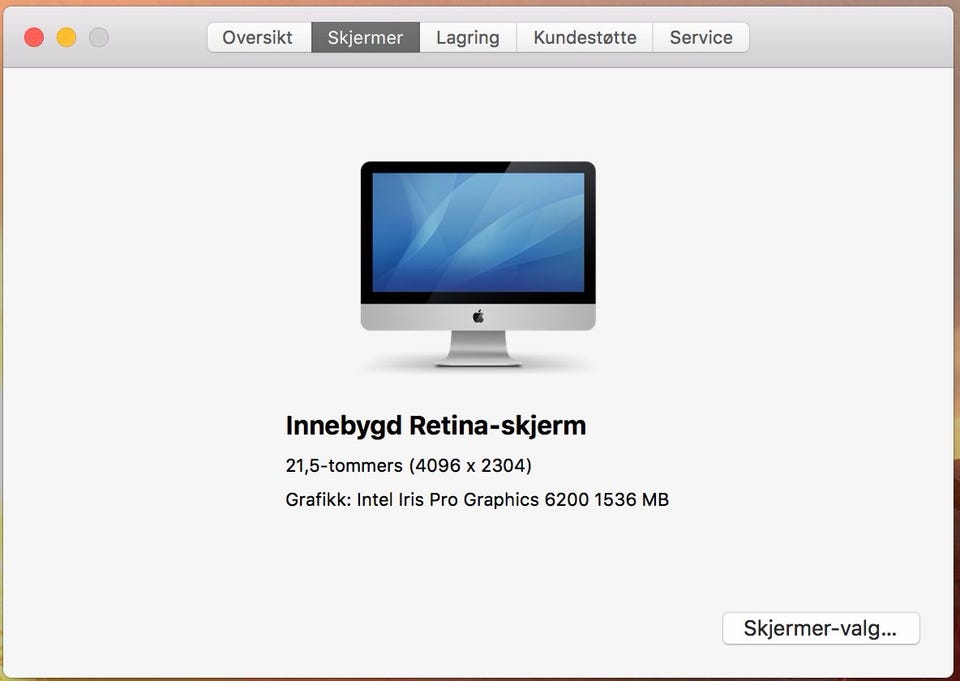Viewport: 960px width, 681px height.
Task: Select the Skjermer tab
Action: (x=366, y=37)
